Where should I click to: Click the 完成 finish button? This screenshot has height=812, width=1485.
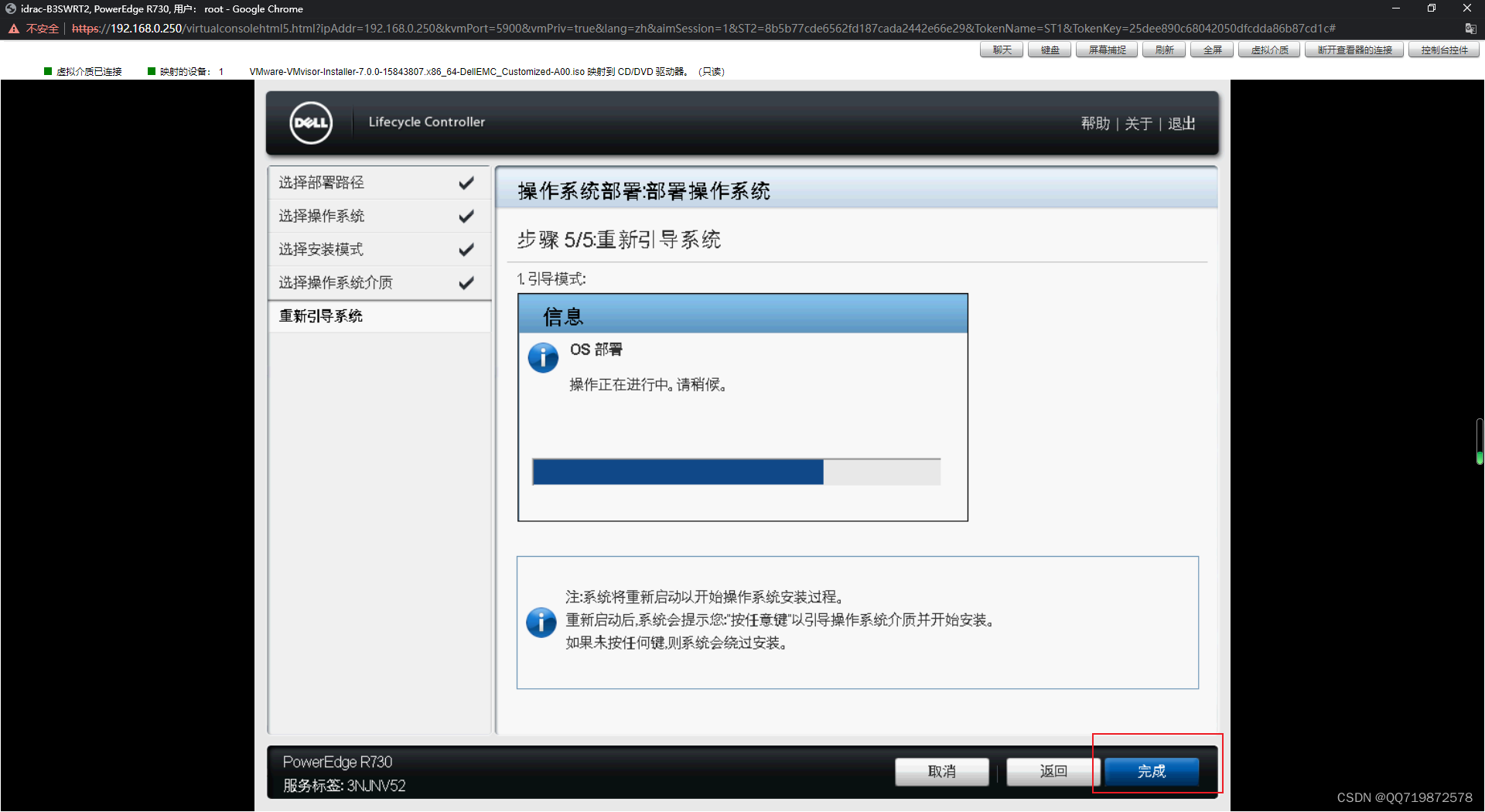pos(1152,772)
